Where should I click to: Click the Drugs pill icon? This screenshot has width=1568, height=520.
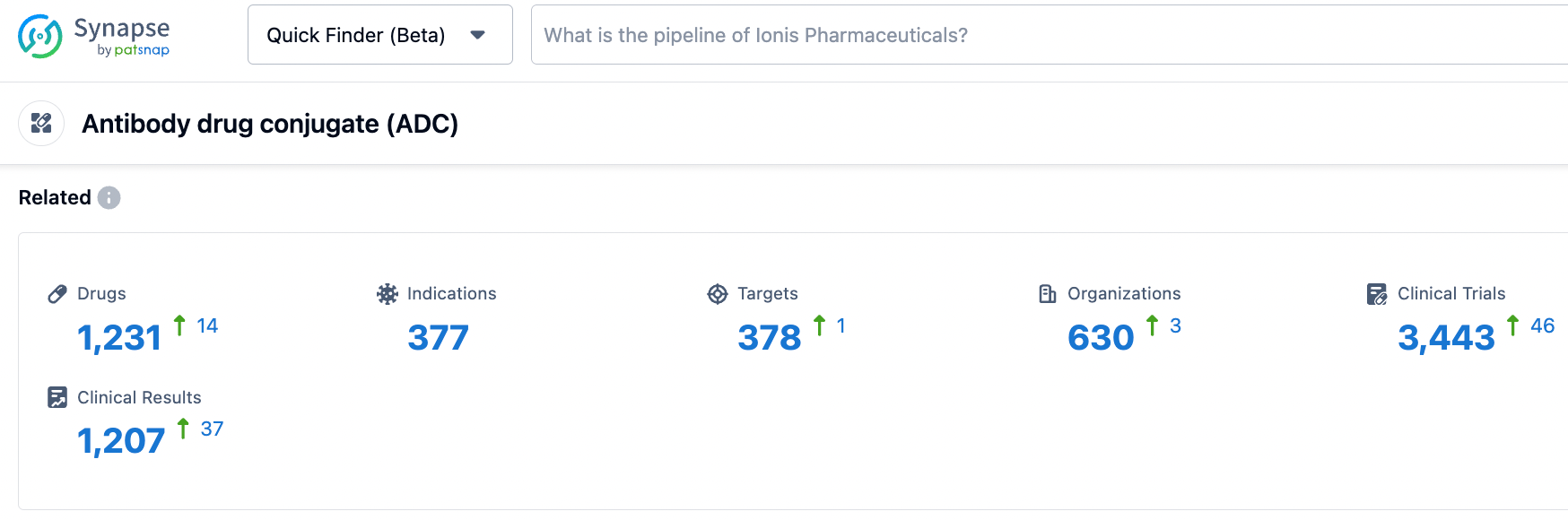click(x=57, y=294)
